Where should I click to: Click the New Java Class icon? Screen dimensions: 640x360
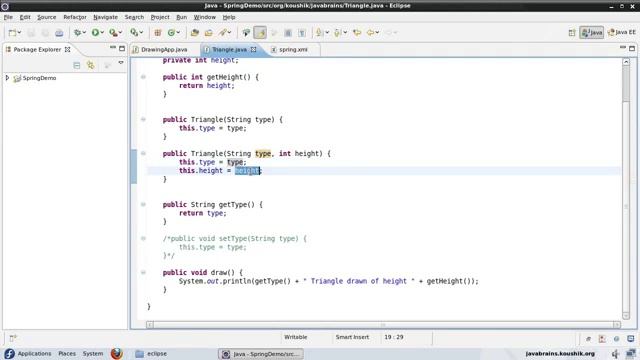171,33
